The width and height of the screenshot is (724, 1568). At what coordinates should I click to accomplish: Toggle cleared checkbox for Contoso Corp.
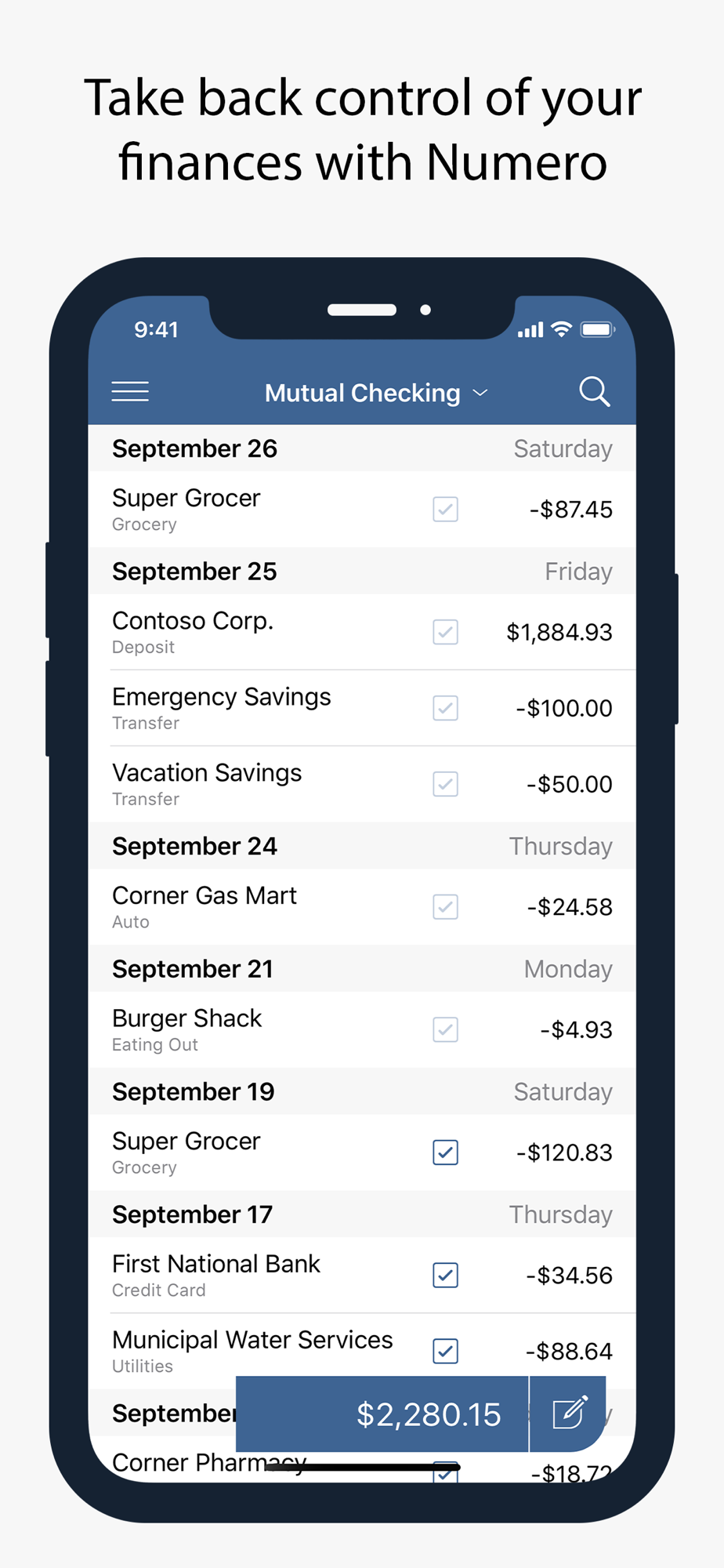tap(445, 632)
